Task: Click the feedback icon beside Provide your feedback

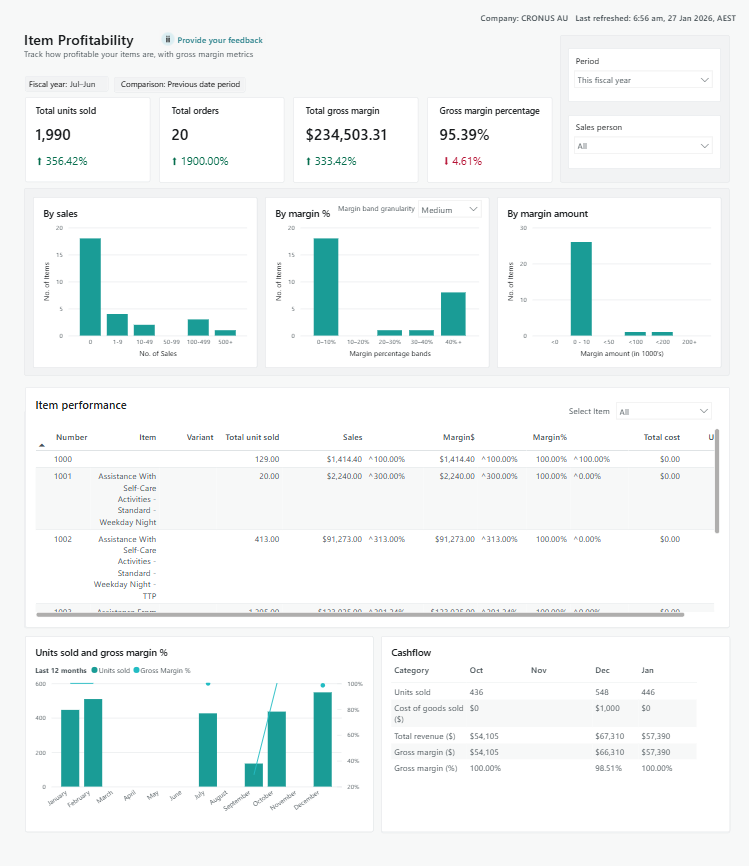Action: pos(168,39)
